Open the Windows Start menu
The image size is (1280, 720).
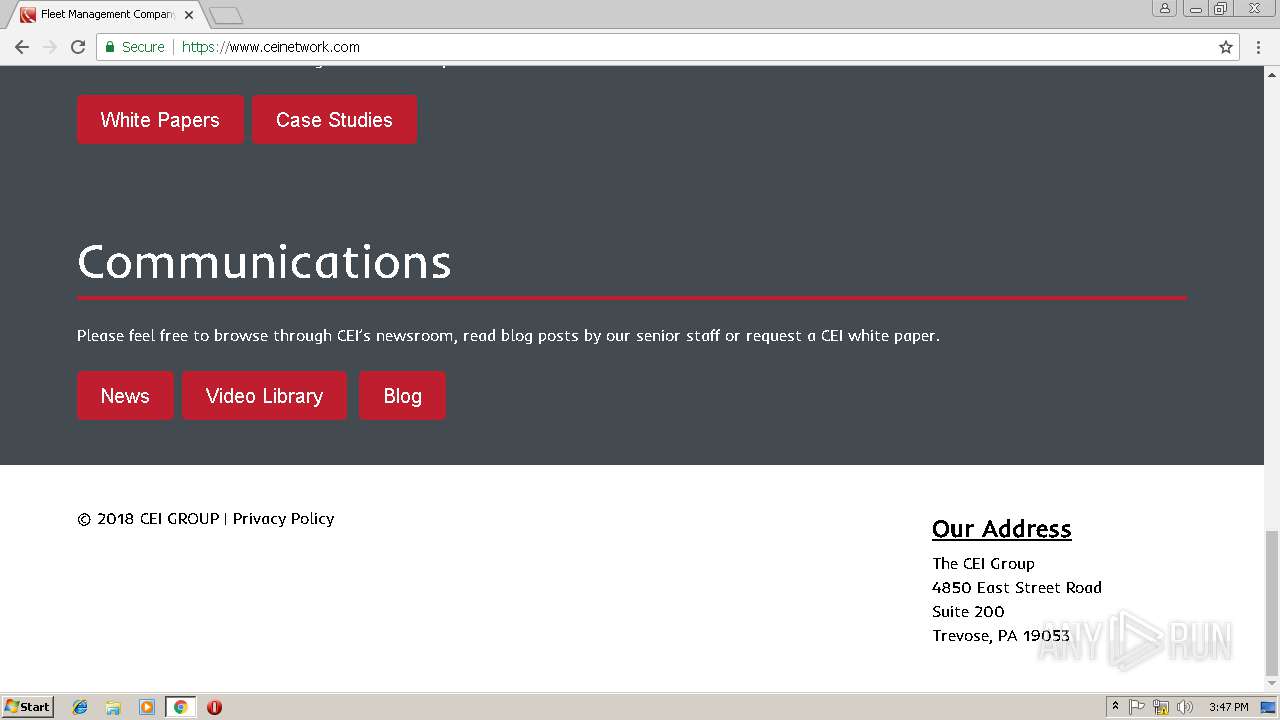click(27, 707)
